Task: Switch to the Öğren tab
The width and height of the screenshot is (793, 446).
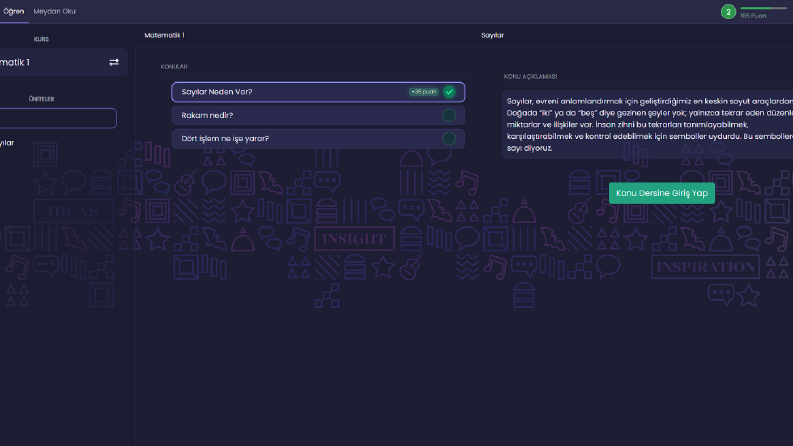Action: pyautogui.click(x=13, y=11)
